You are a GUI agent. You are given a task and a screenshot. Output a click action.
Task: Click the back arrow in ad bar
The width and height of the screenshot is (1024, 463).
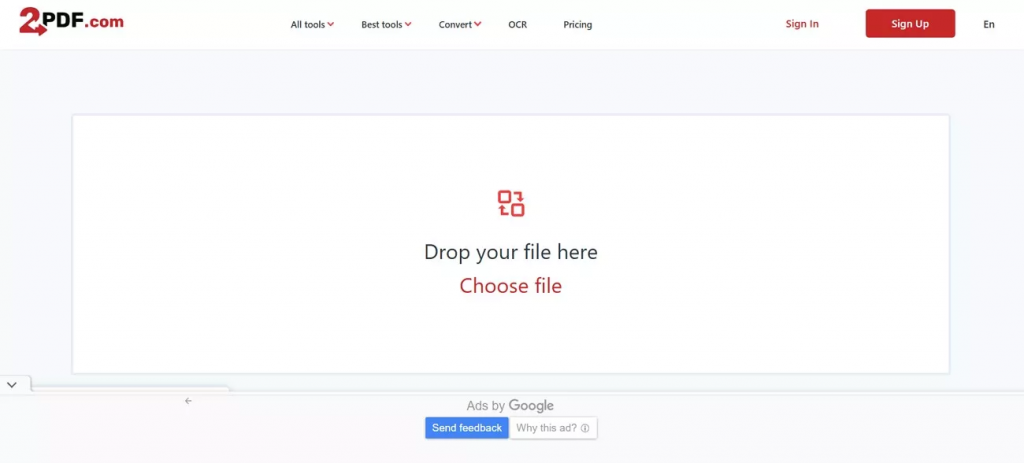click(x=188, y=401)
